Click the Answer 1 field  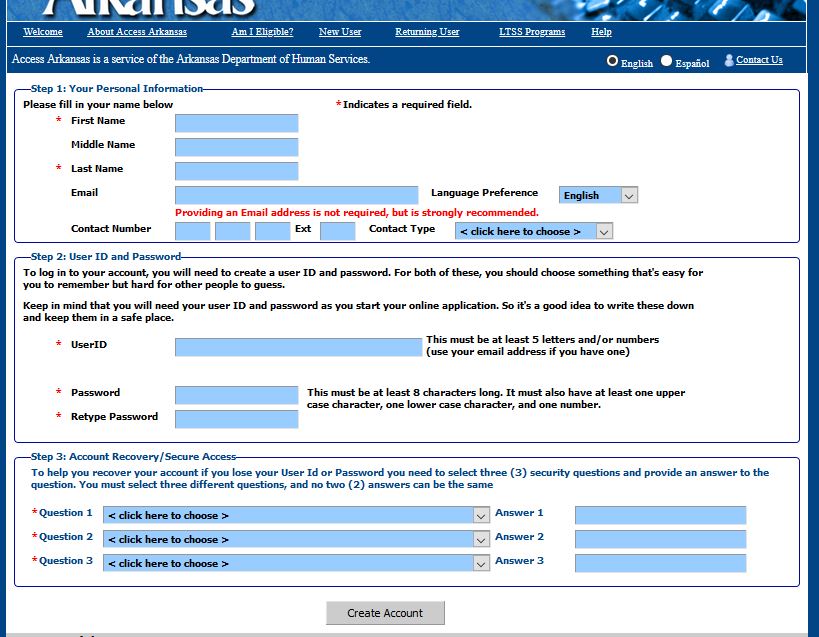[x=661, y=515]
